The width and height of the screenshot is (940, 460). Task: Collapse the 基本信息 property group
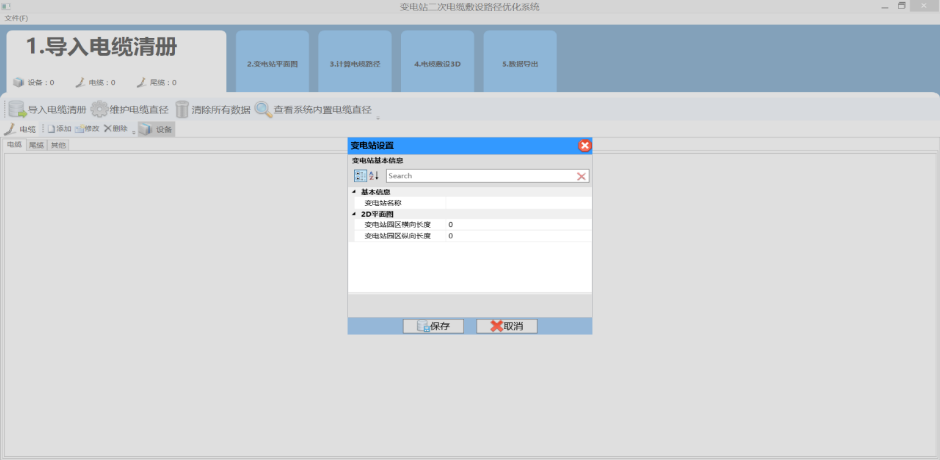(353, 191)
